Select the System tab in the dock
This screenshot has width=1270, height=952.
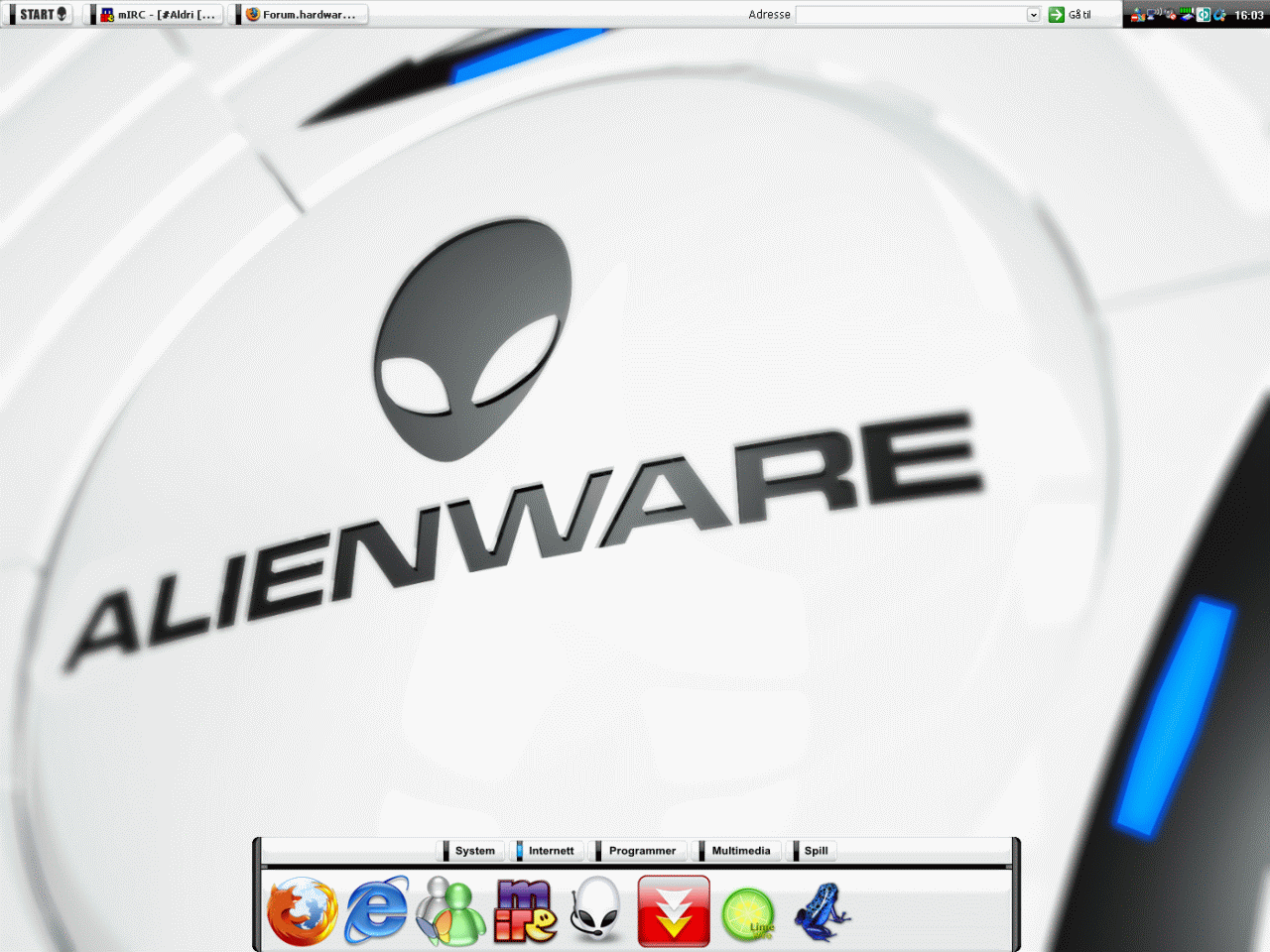click(x=469, y=851)
